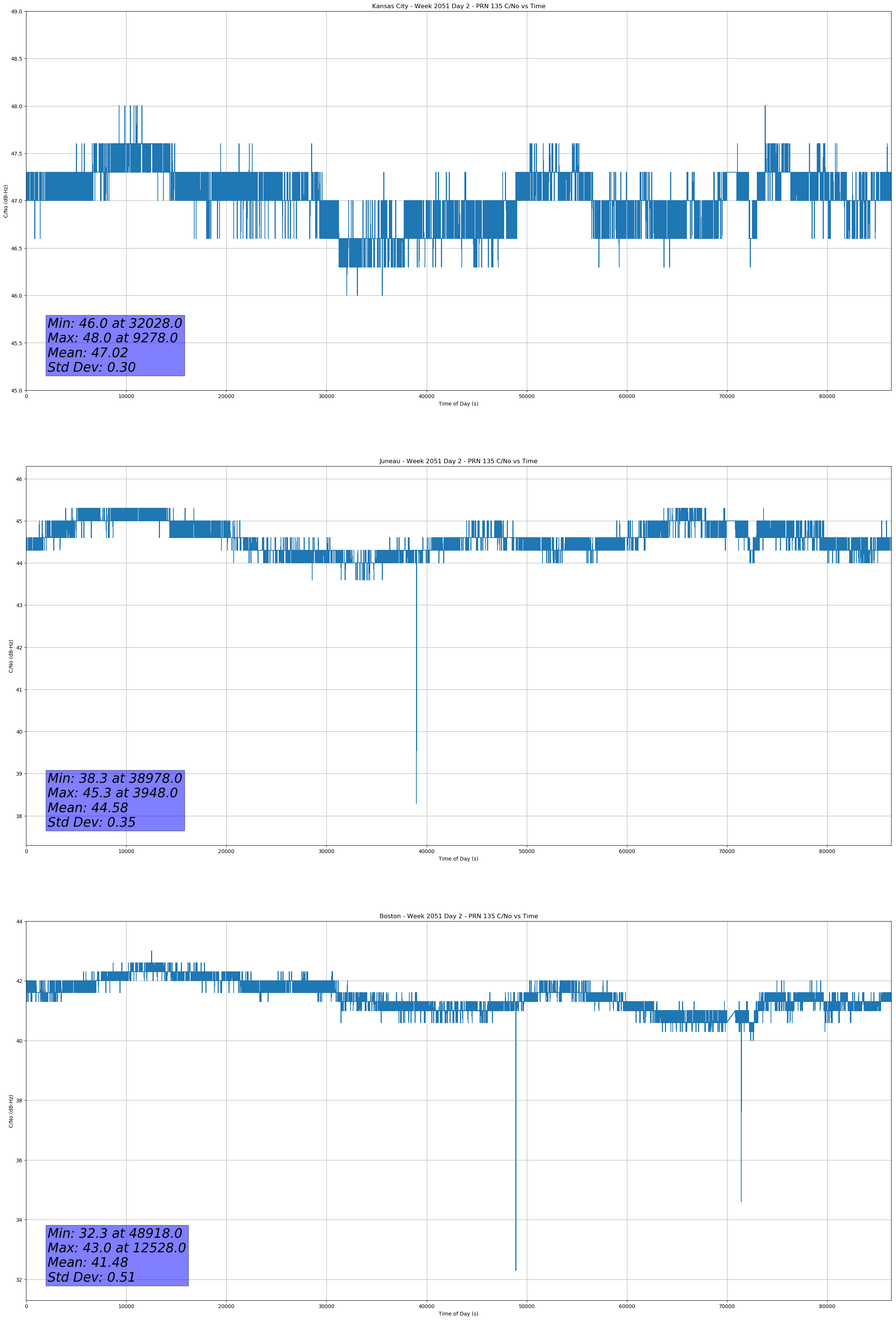Click the 30000 tick on Boston x-axis

[326, 1306]
